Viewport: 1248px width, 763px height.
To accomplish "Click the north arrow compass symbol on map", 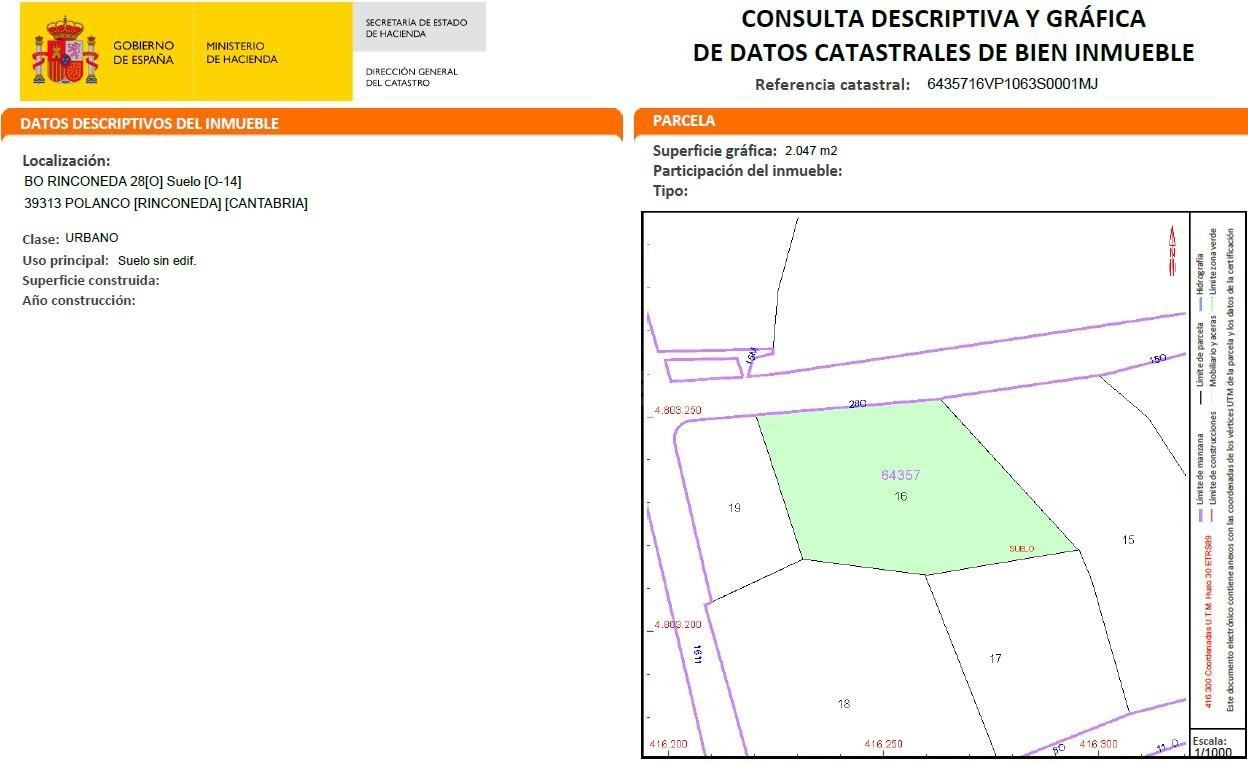I will pos(1172,250).
